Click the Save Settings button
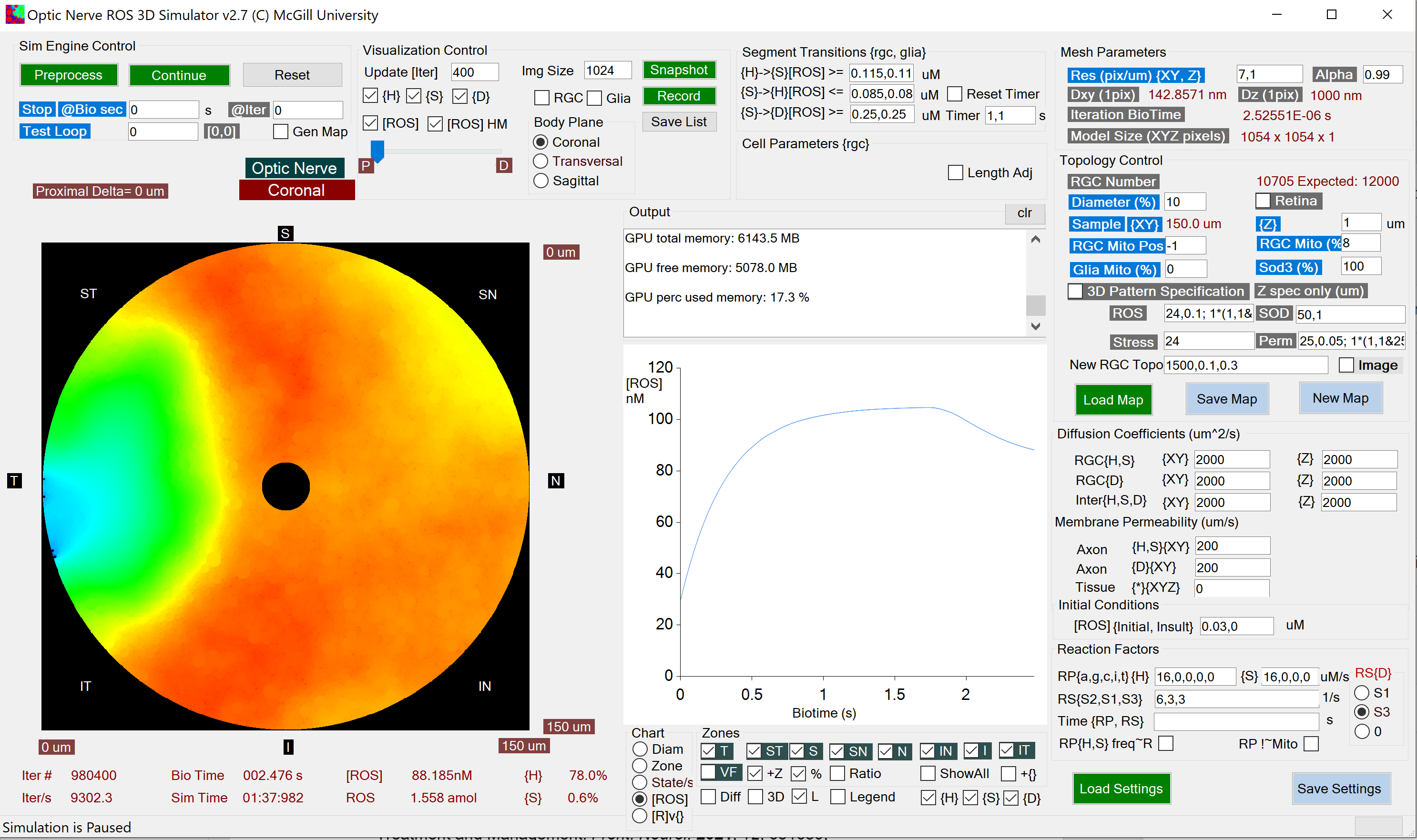 click(1341, 789)
